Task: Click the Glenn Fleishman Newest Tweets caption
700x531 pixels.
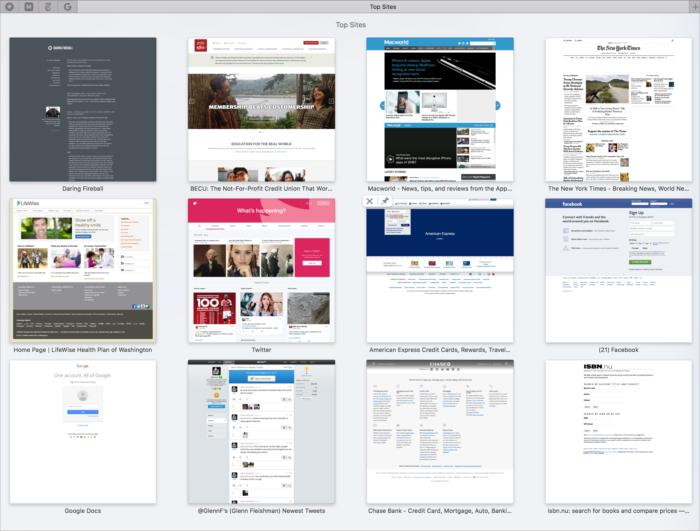Action: click(261, 511)
